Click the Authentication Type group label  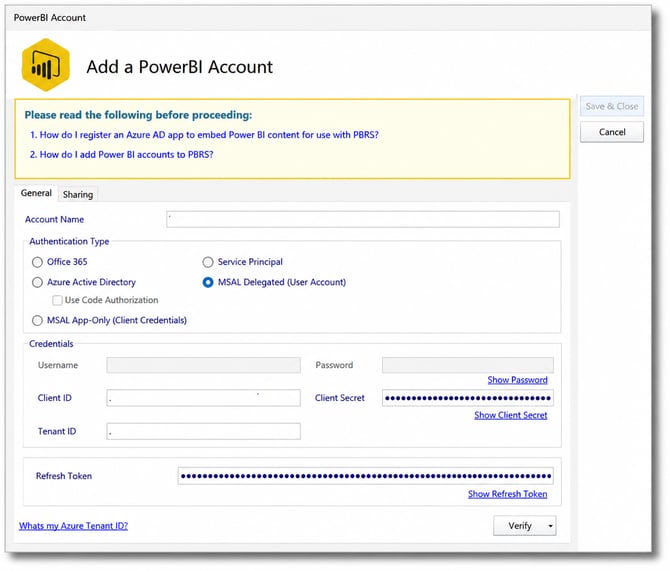tap(69, 241)
